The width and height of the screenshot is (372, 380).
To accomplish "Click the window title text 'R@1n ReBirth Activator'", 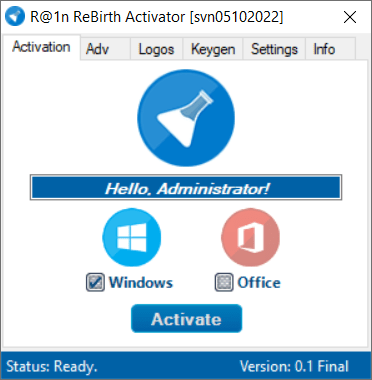I will click(x=108, y=17).
